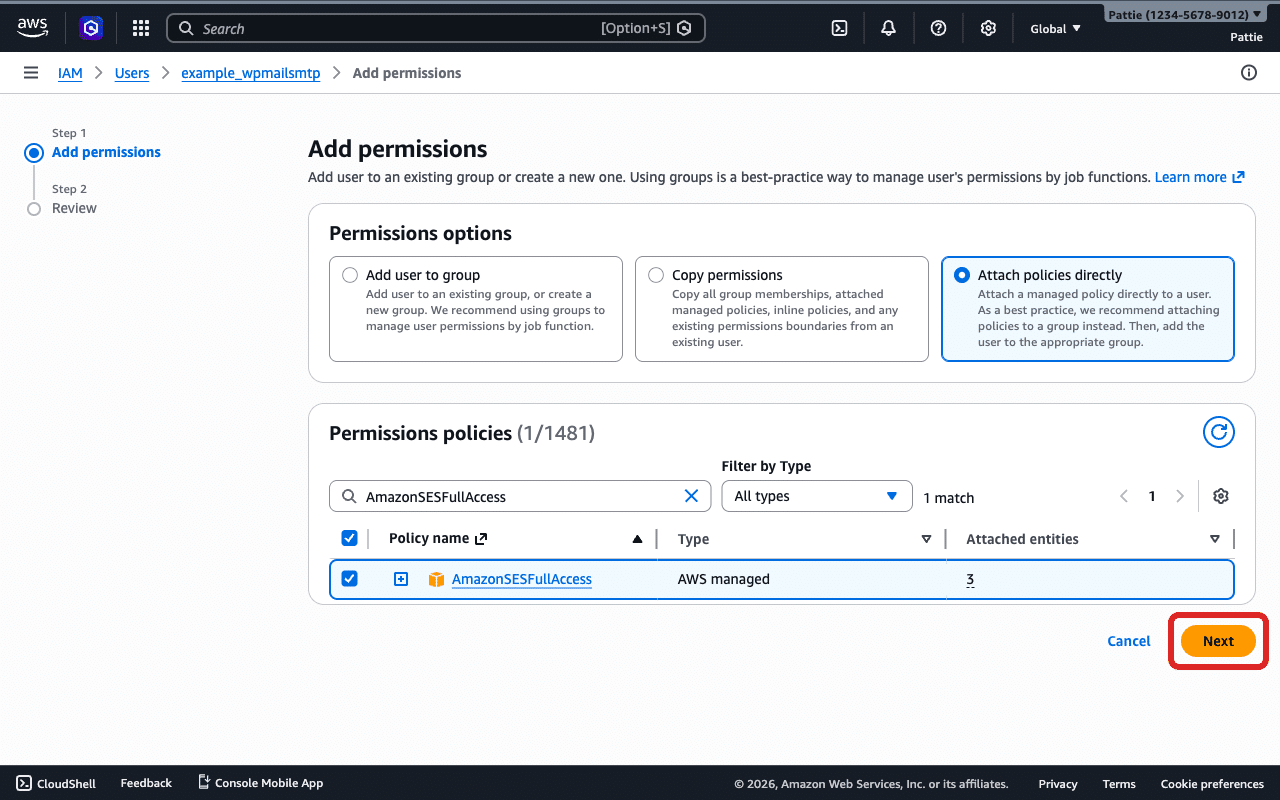
Task: Select Copy permissions option
Action: click(x=656, y=275)
